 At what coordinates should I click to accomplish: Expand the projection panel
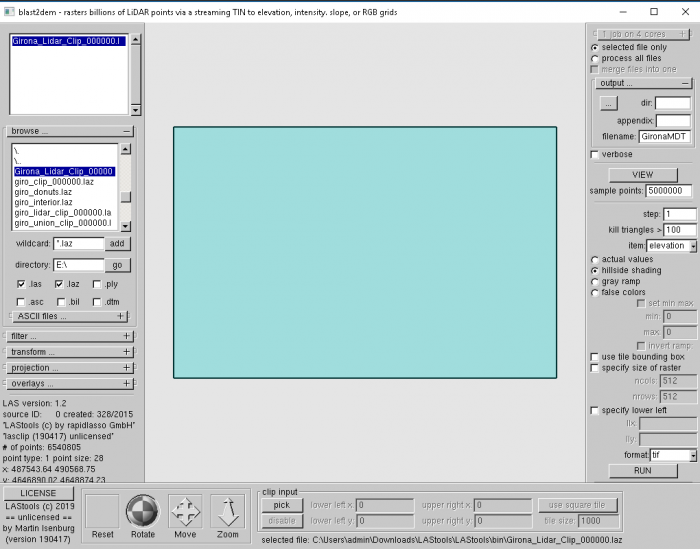pyautogui.click(x=127, y=368)
